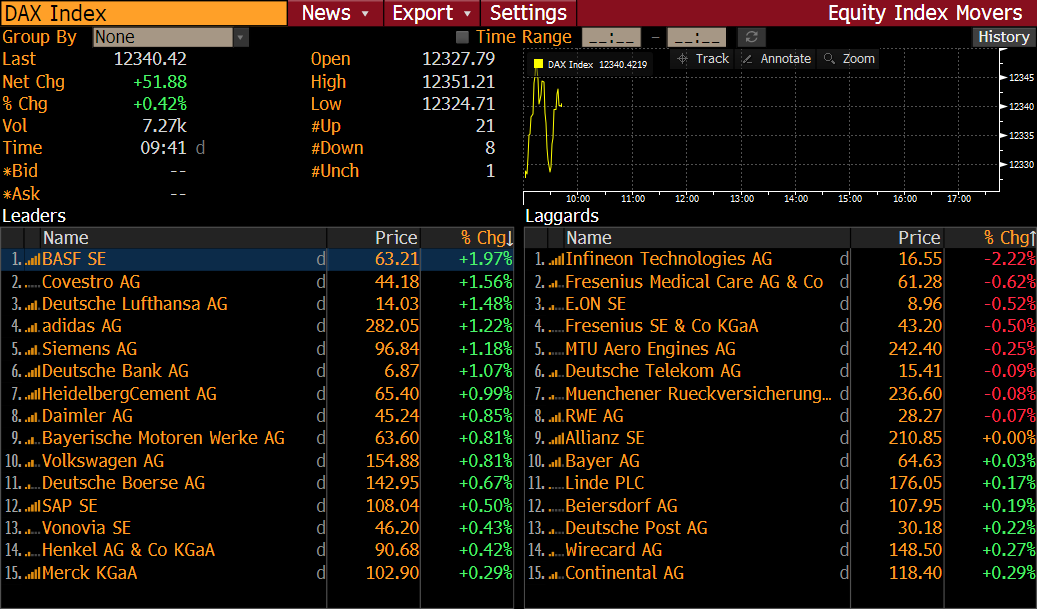Click volume bars icon beside Infineon Technologies AG
Screen dimensions: 1037x609
coord(556,260)
